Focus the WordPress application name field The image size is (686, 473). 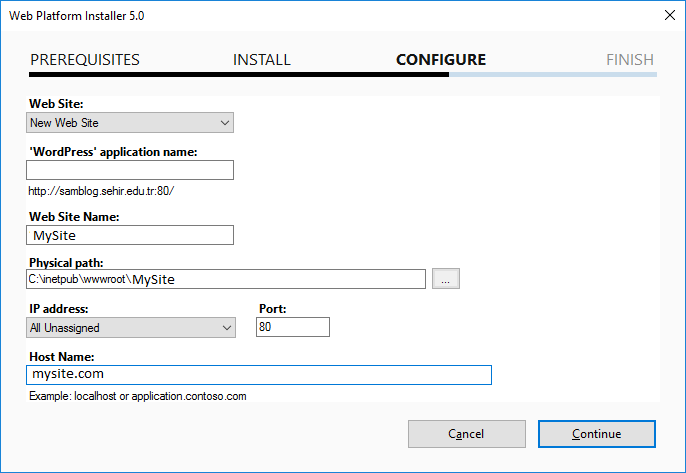click(130, 170)
